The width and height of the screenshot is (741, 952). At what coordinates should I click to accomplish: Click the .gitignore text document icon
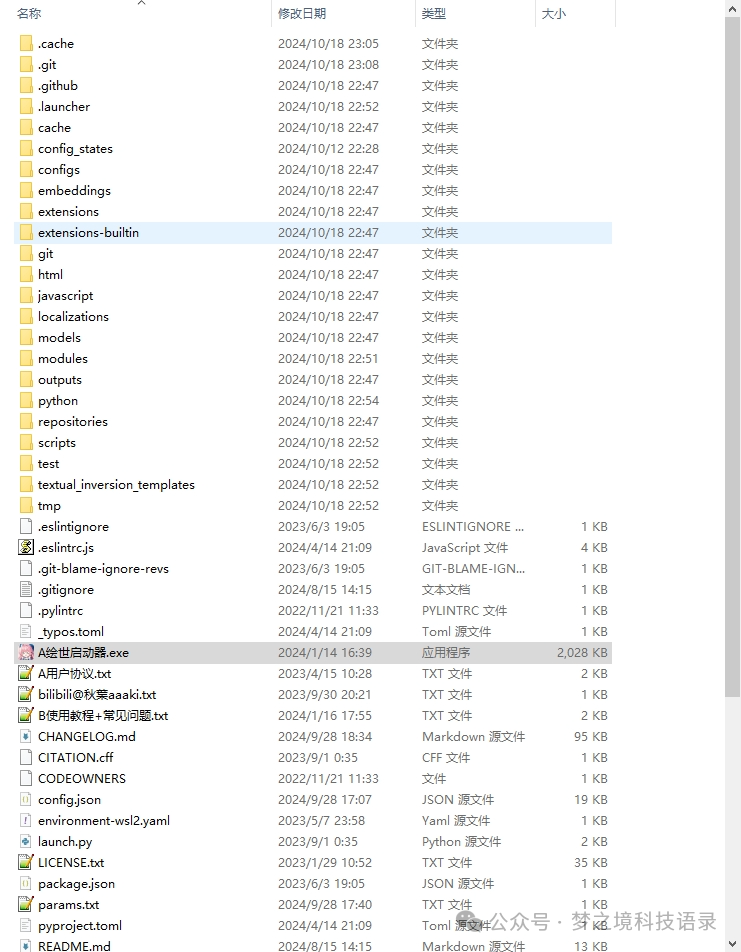pos(26,590)
